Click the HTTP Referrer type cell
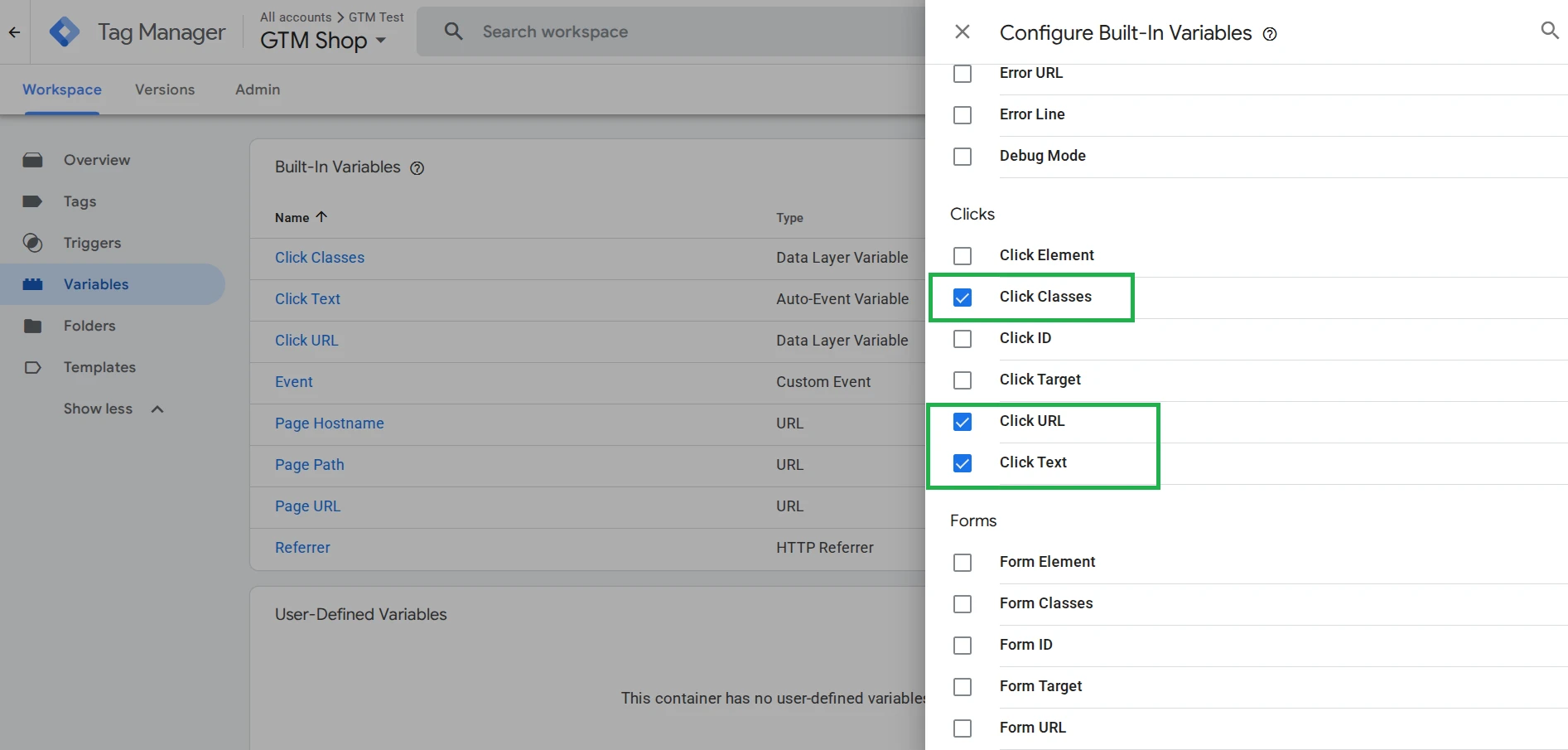This screenshot has width=1568, height=750. tap(825, 548)
